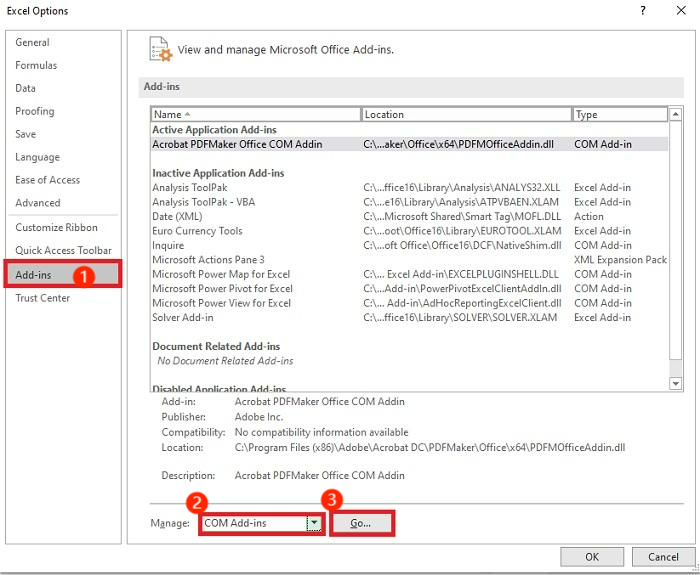
Task: Close the Excel Options dialog
Action: click(x=680, y=10)
